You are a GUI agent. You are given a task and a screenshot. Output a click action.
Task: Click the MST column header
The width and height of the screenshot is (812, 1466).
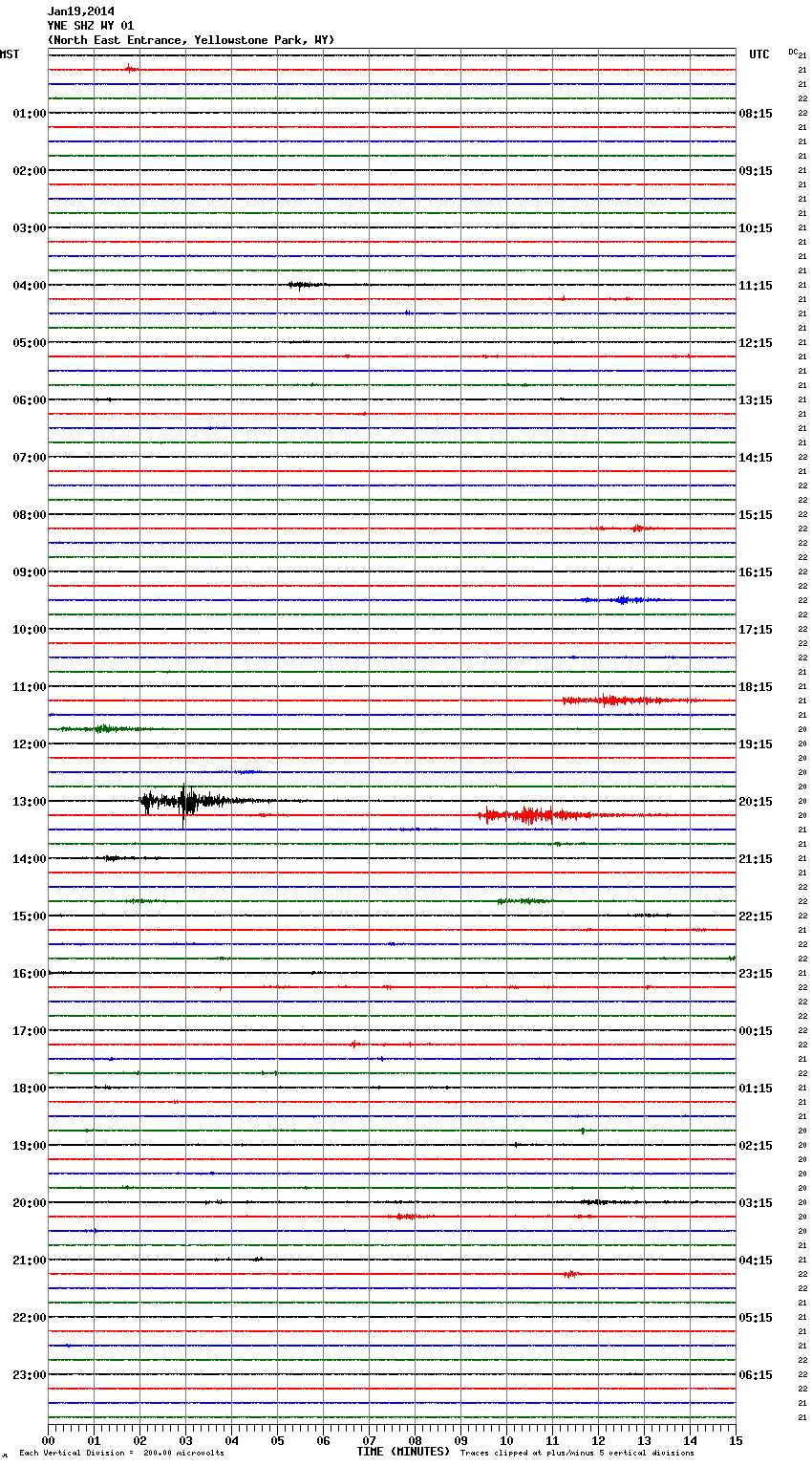point(10,54)
